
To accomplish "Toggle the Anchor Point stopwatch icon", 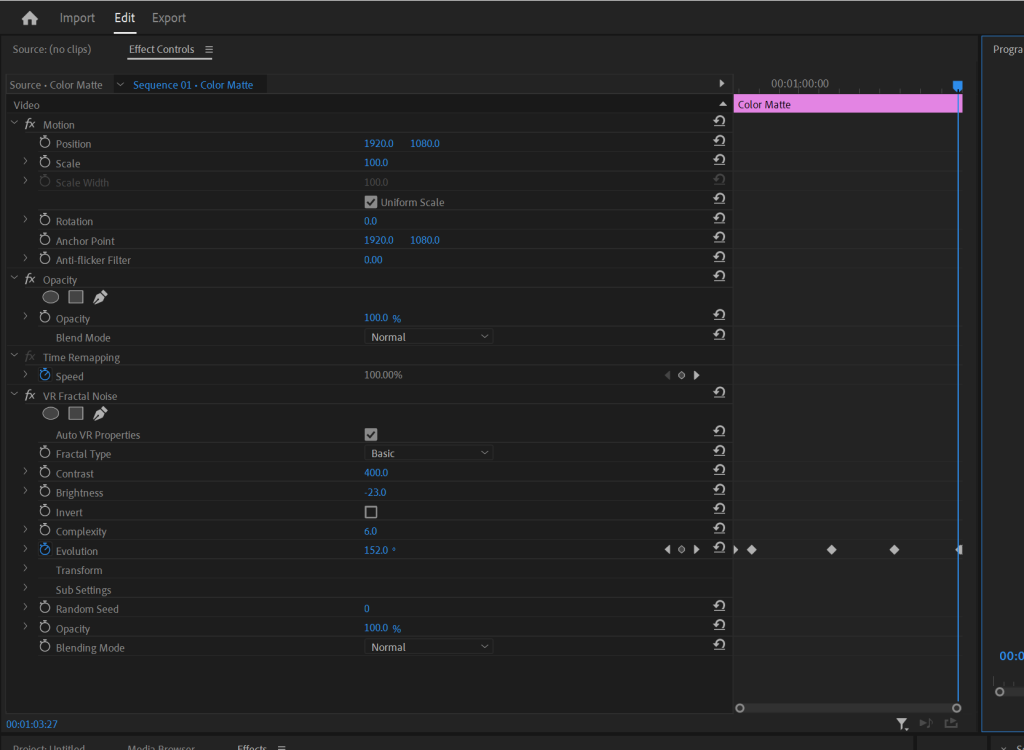I will coord(45,240).
